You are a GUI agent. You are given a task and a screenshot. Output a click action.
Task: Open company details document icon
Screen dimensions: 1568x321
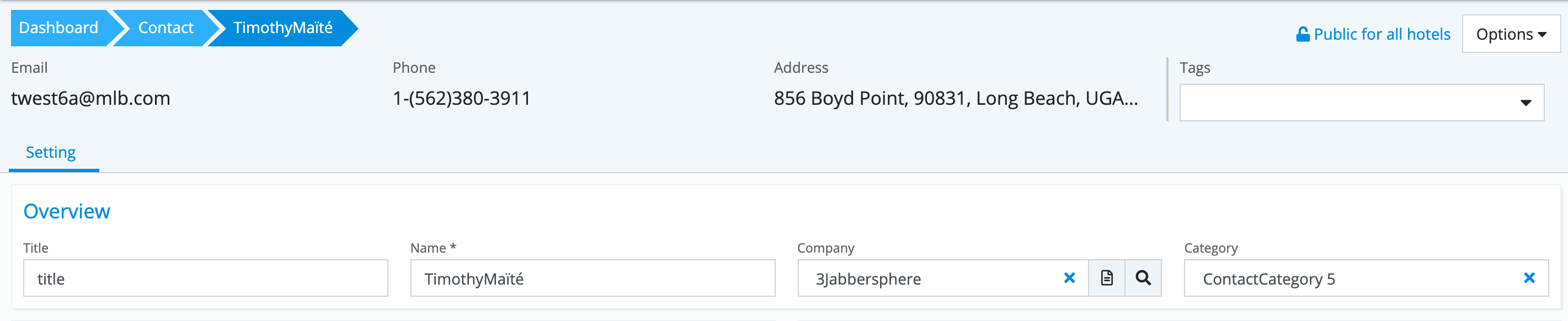1106,278
